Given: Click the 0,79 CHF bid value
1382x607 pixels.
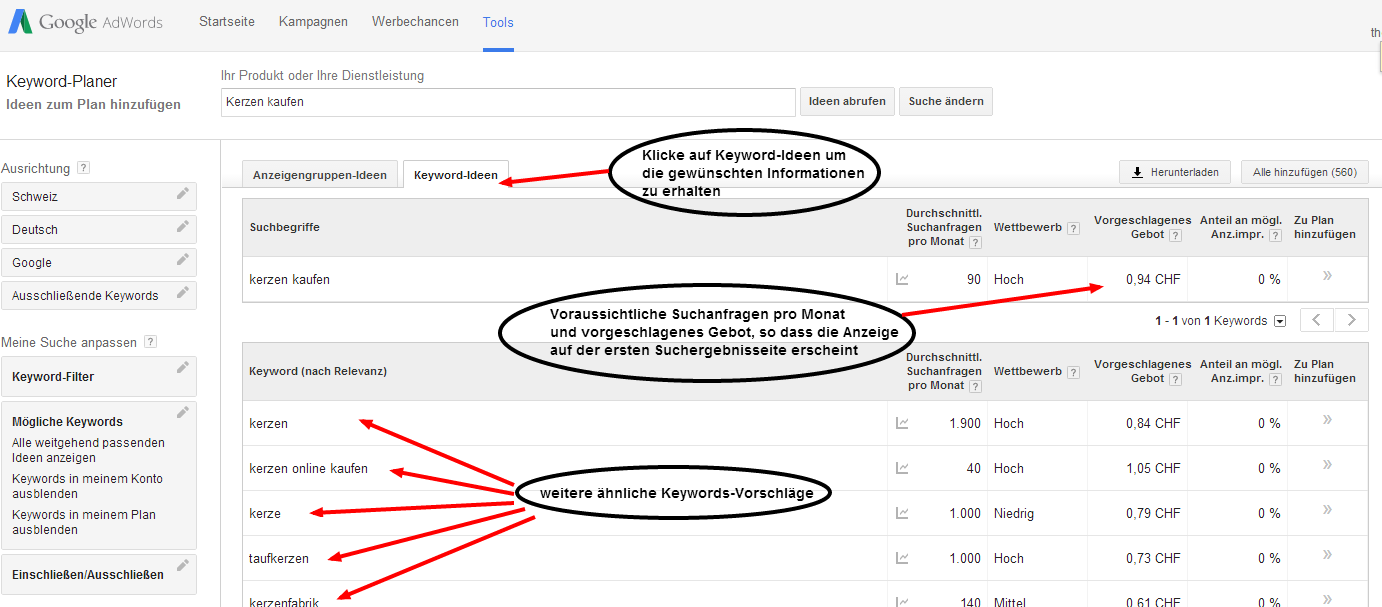Looking at the screenshot, I should pyautogui.click(x=1153, y=513).
